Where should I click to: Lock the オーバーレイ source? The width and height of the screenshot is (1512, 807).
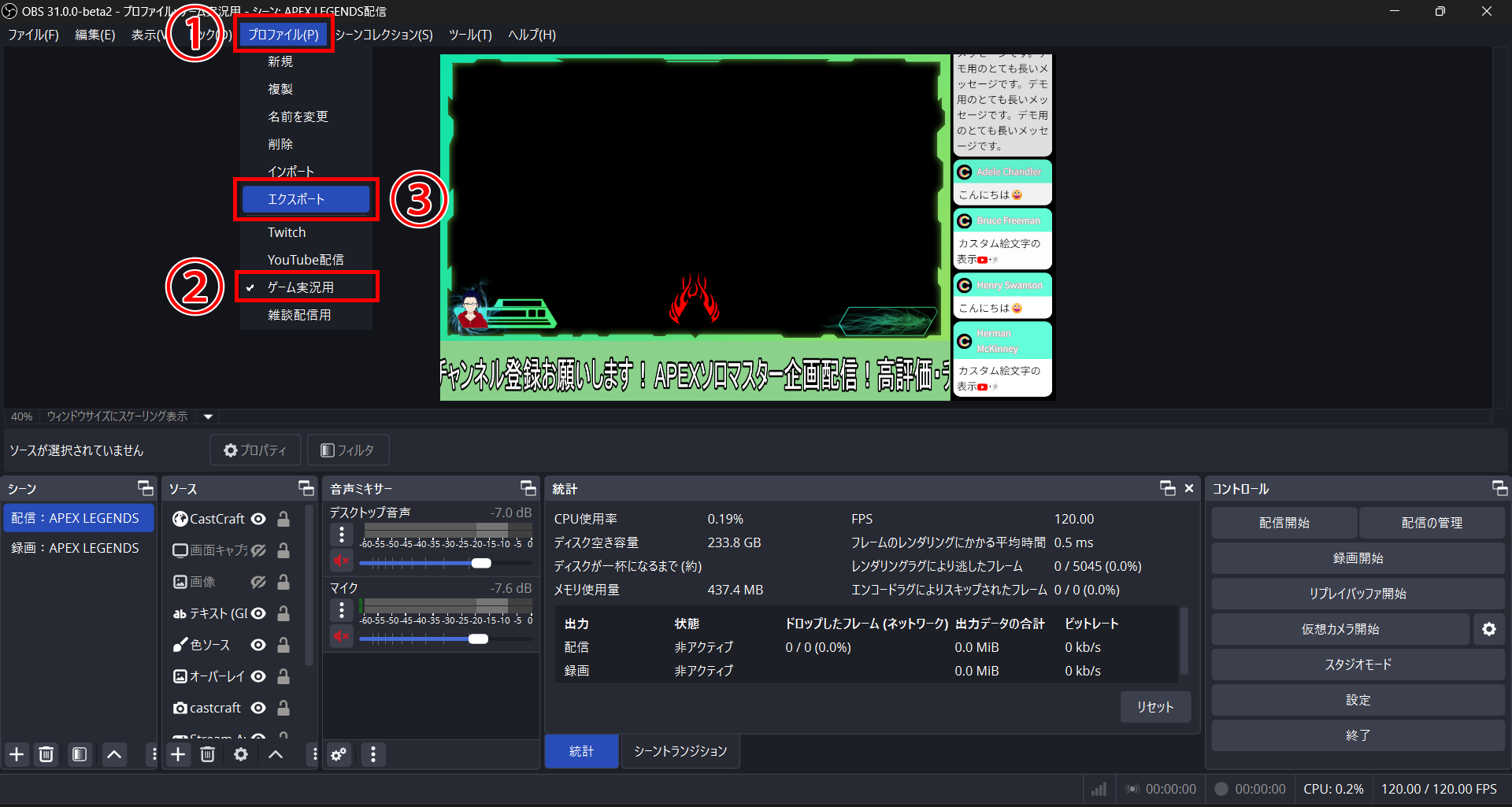pyautogui.click(x=283, y=676)
